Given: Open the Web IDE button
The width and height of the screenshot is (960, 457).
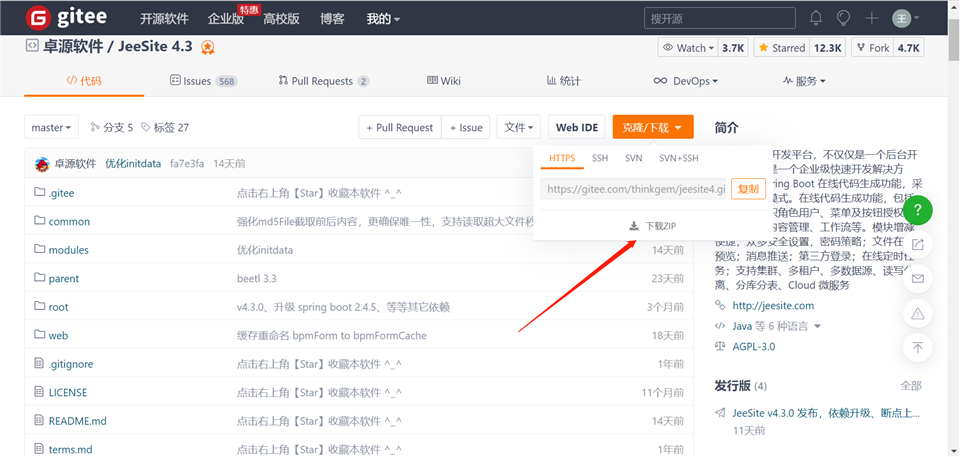Looking at the screenshot, I should (x=577, y=127).
